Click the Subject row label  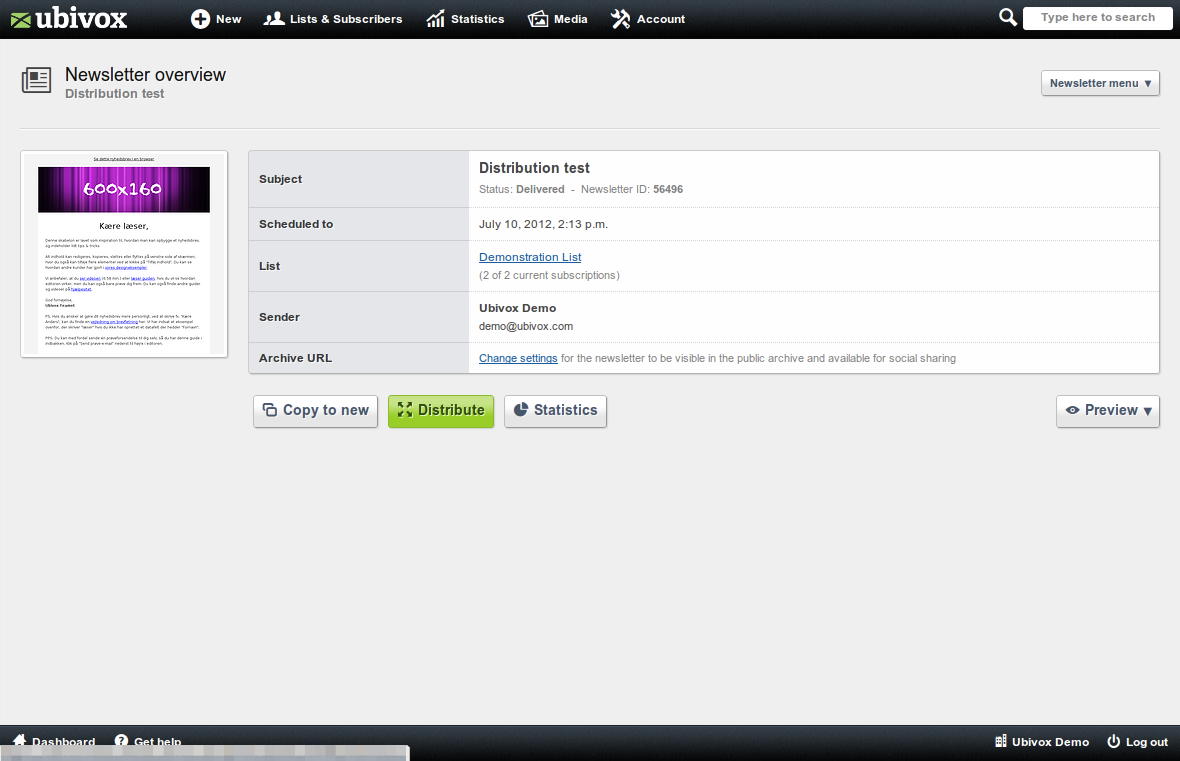(281, 179)
